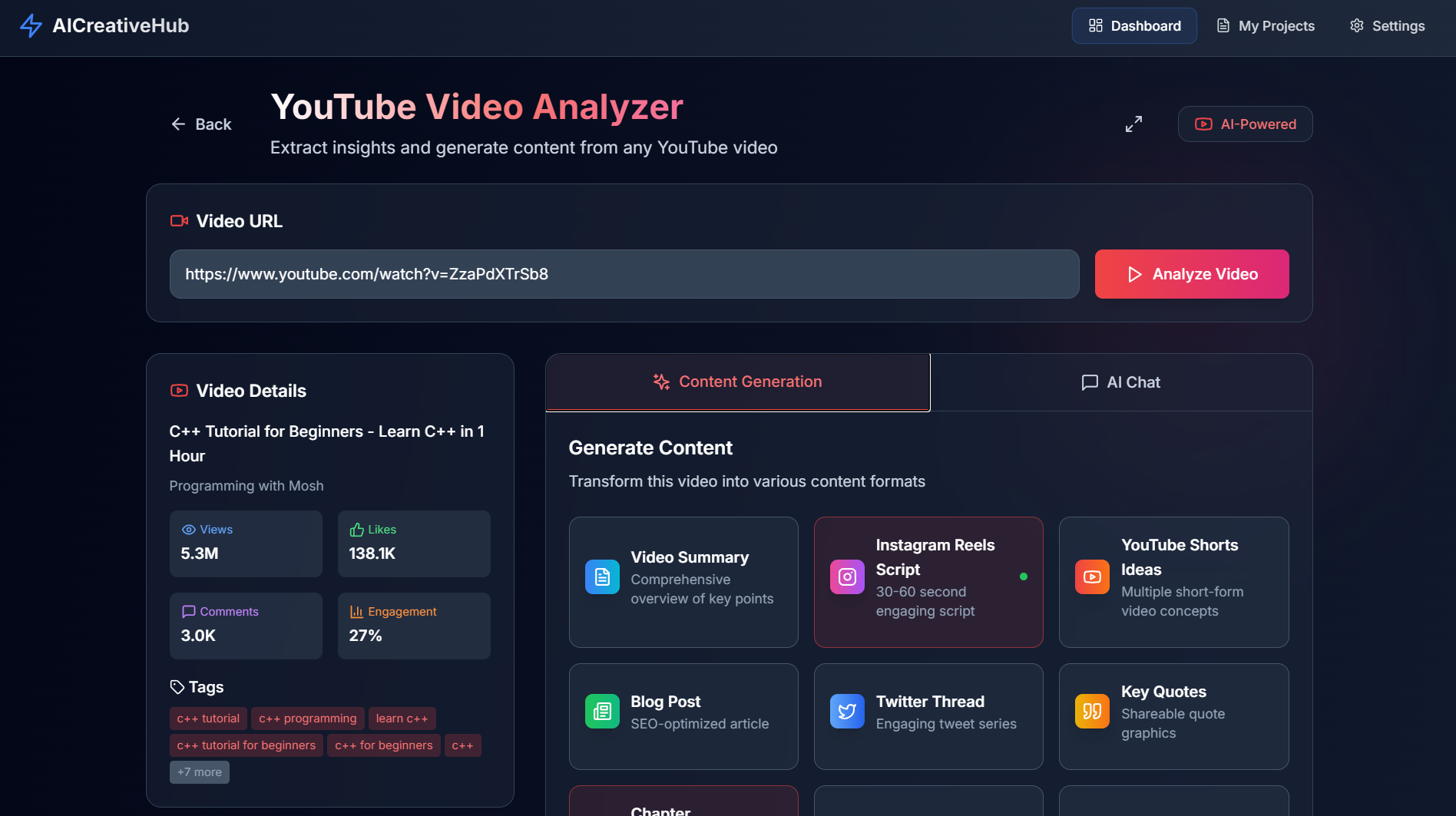The width and height of the screenshot is (1456, 816).
Task: Click the AICreativeHub brand name
Action: coord(121,25)
